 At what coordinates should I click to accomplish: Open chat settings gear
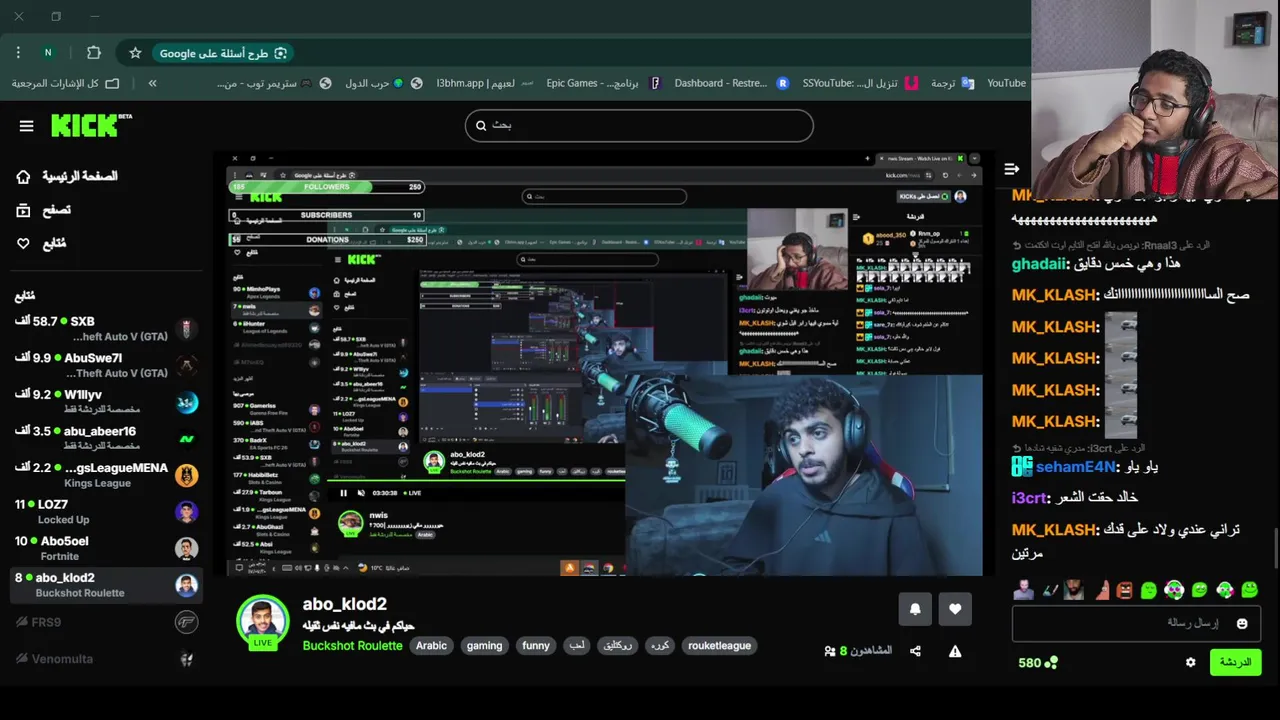pyautogui.click(x=1190, y=662)
